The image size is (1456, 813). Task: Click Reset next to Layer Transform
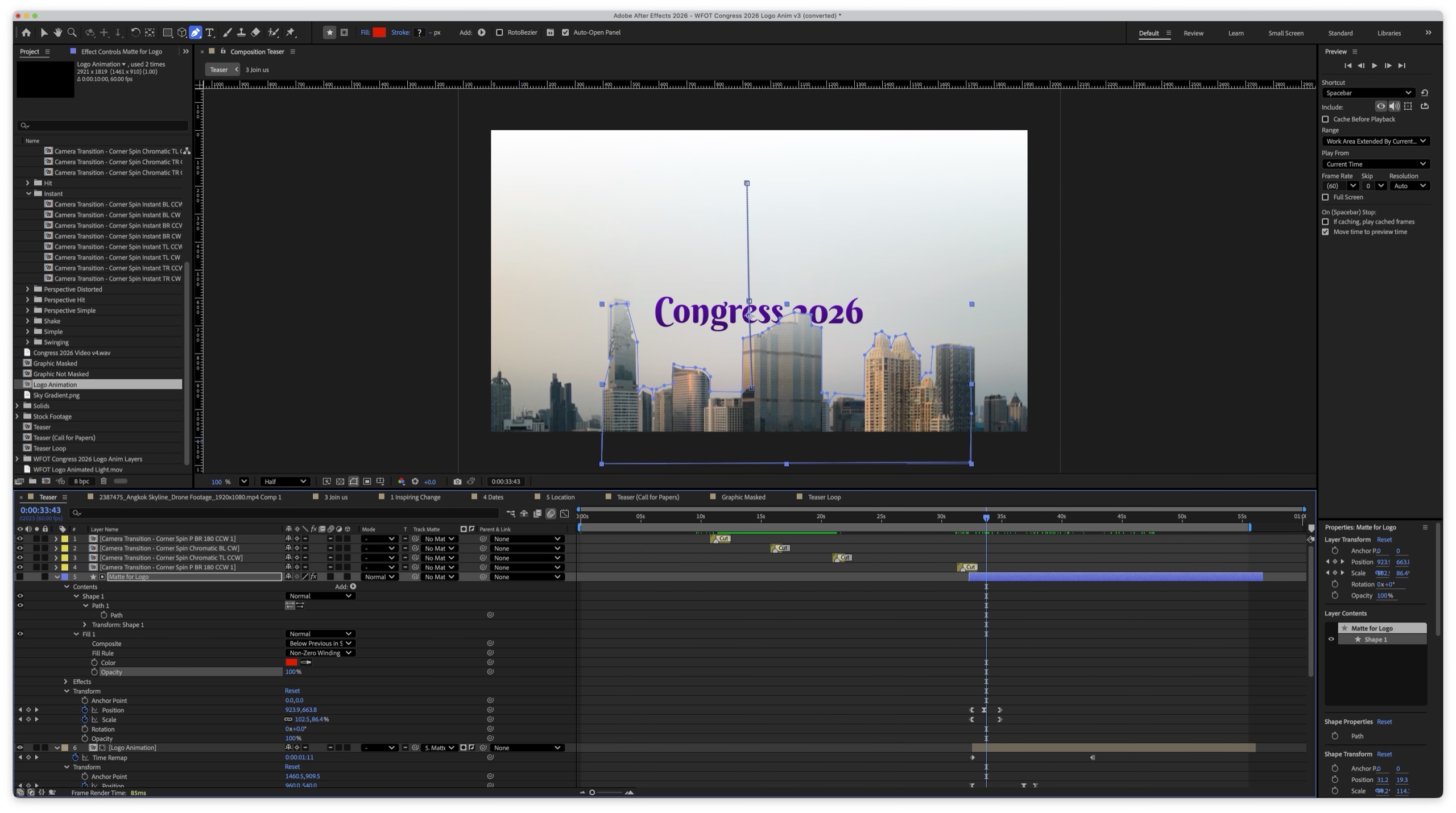(x=1384, y=540)
